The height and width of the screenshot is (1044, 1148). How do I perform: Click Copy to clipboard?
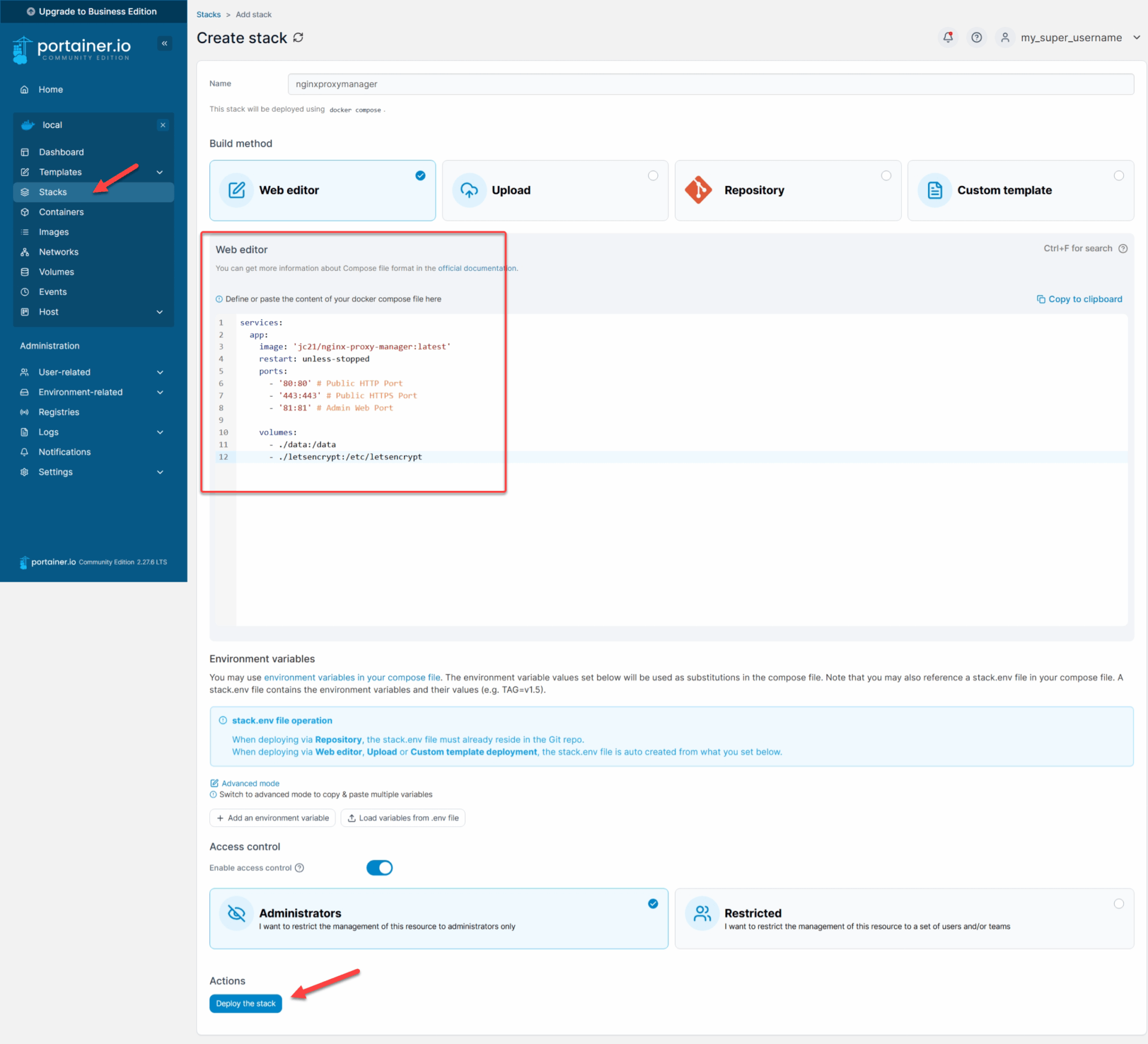coord(1079,299)
